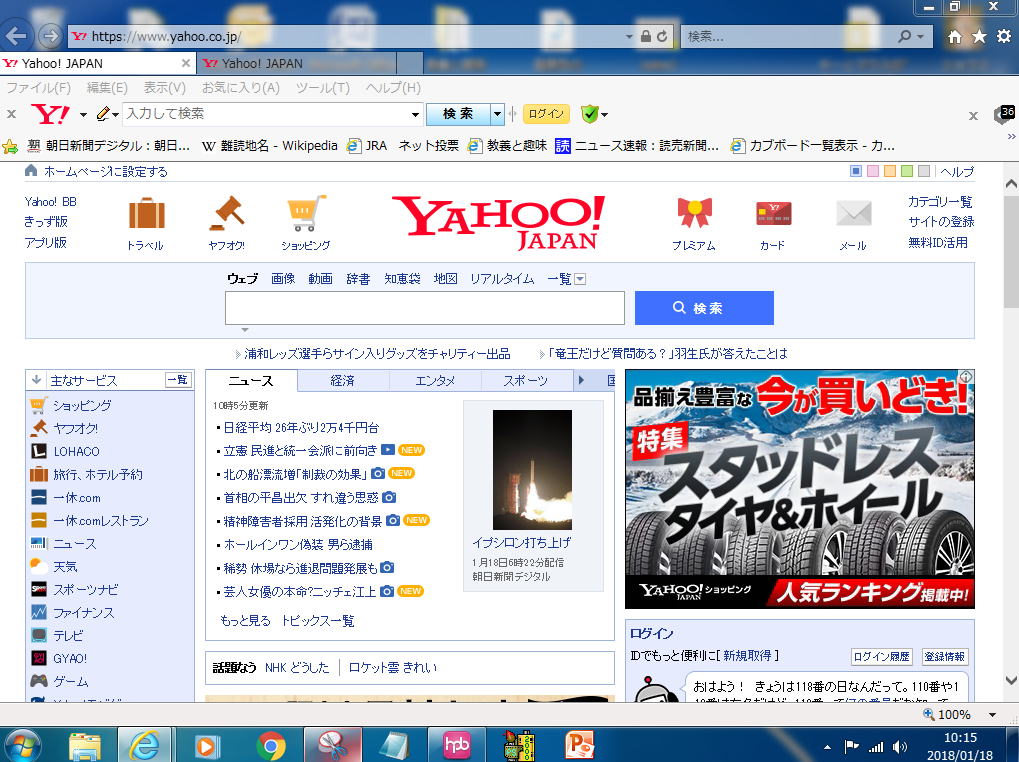
Task: Select the pink color theme swatch
Action: (x=873, y=171)
